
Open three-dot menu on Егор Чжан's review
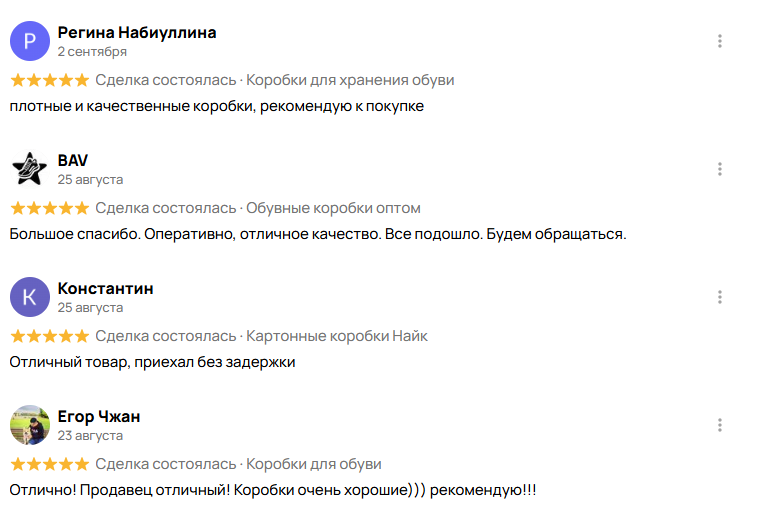(720, 425)
